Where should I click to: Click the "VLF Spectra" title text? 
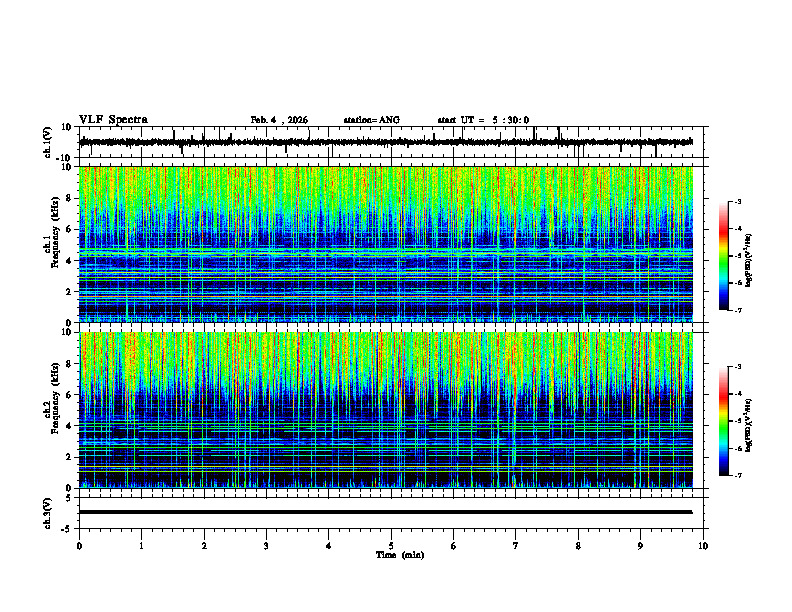click(x=113, y=120)
